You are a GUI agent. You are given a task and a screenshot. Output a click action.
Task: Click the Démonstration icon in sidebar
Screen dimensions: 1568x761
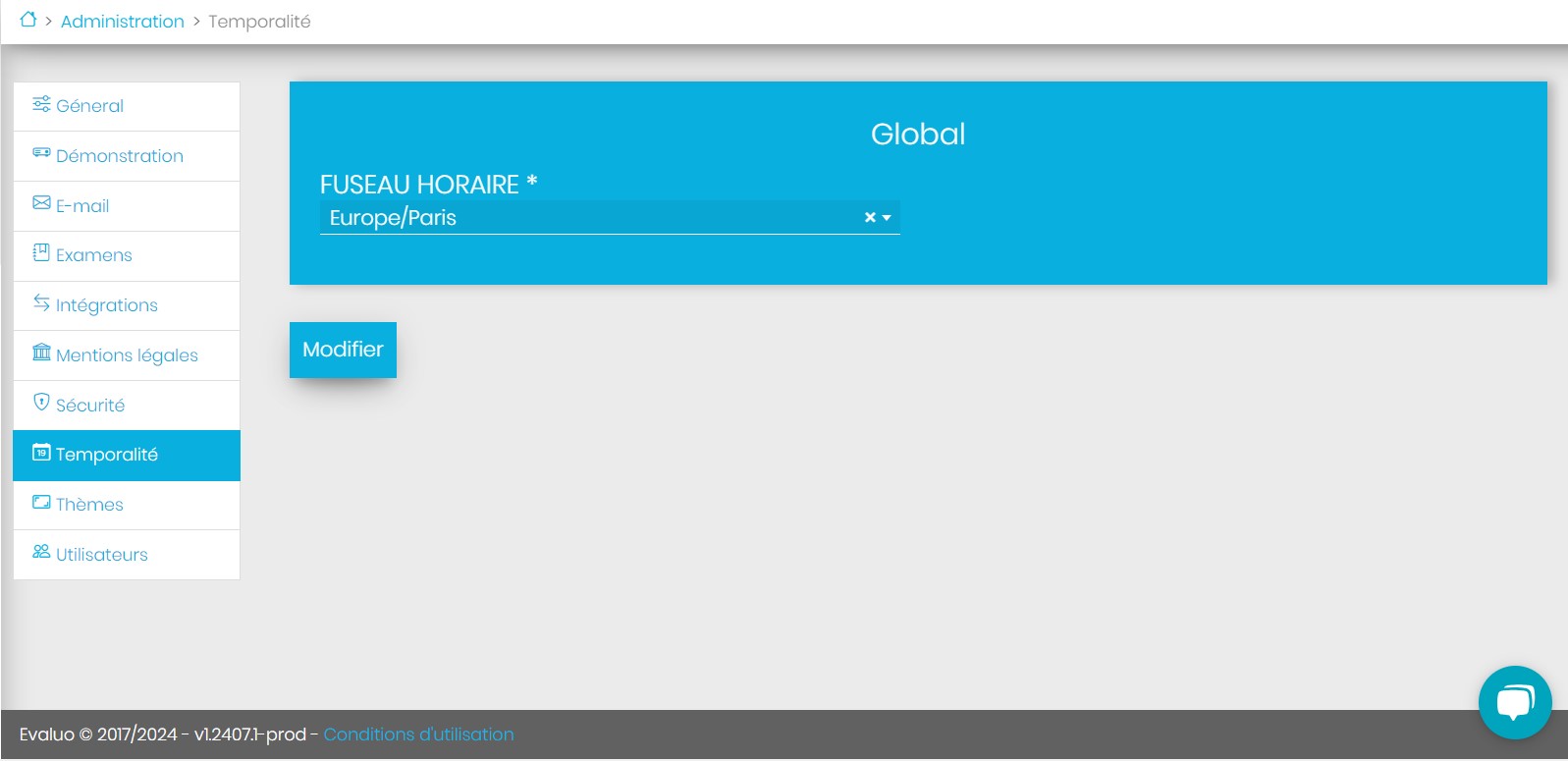click(41, 153)
